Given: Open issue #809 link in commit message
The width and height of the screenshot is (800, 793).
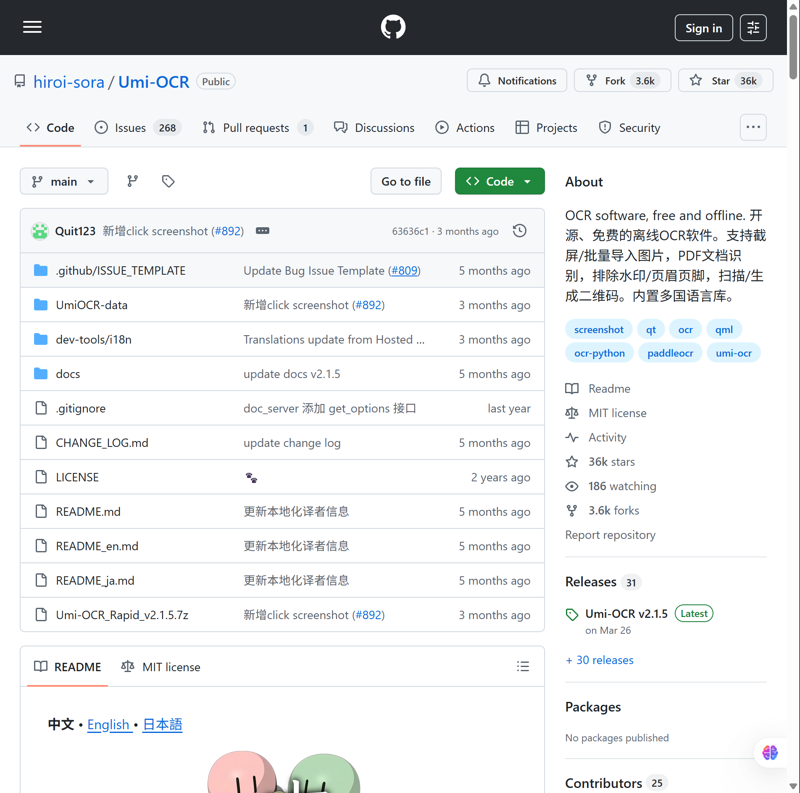Looking at the screenshot, I should tap(404, 270).
